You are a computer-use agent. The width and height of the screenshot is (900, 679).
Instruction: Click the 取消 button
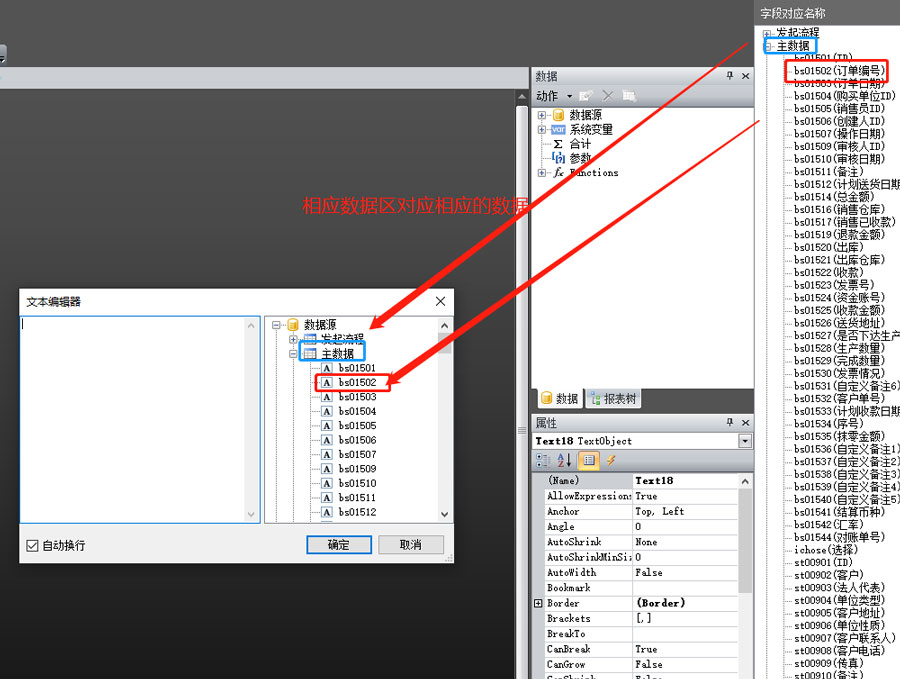(409, 545)
